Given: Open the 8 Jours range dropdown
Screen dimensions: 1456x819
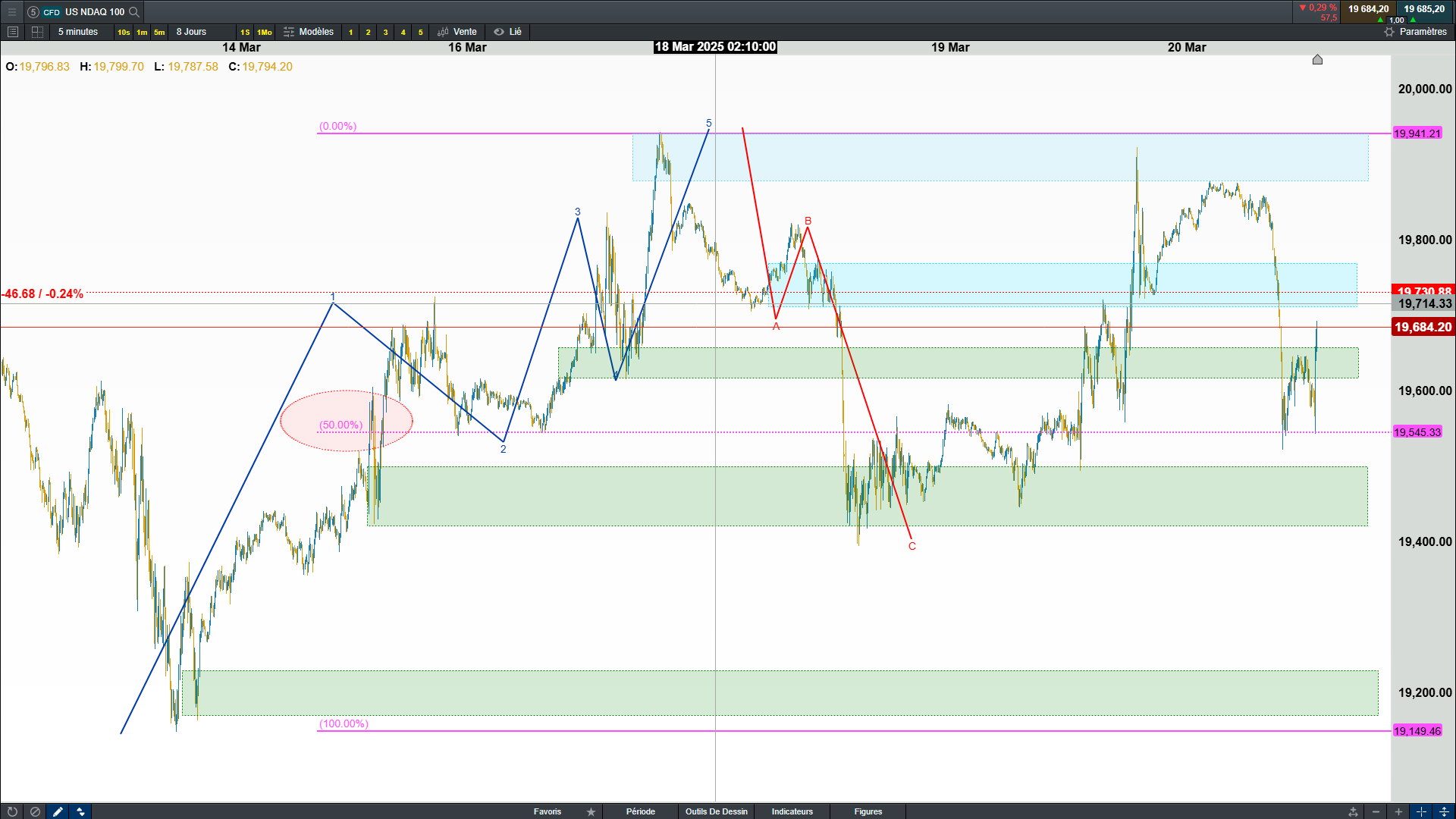Looking at the screenshot, I should [191, 32].
